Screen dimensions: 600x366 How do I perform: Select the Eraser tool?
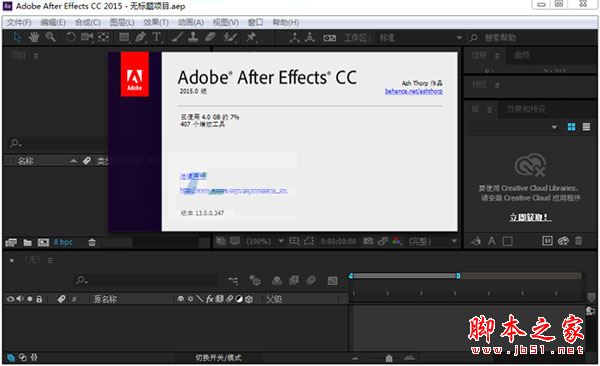(210, 37)
